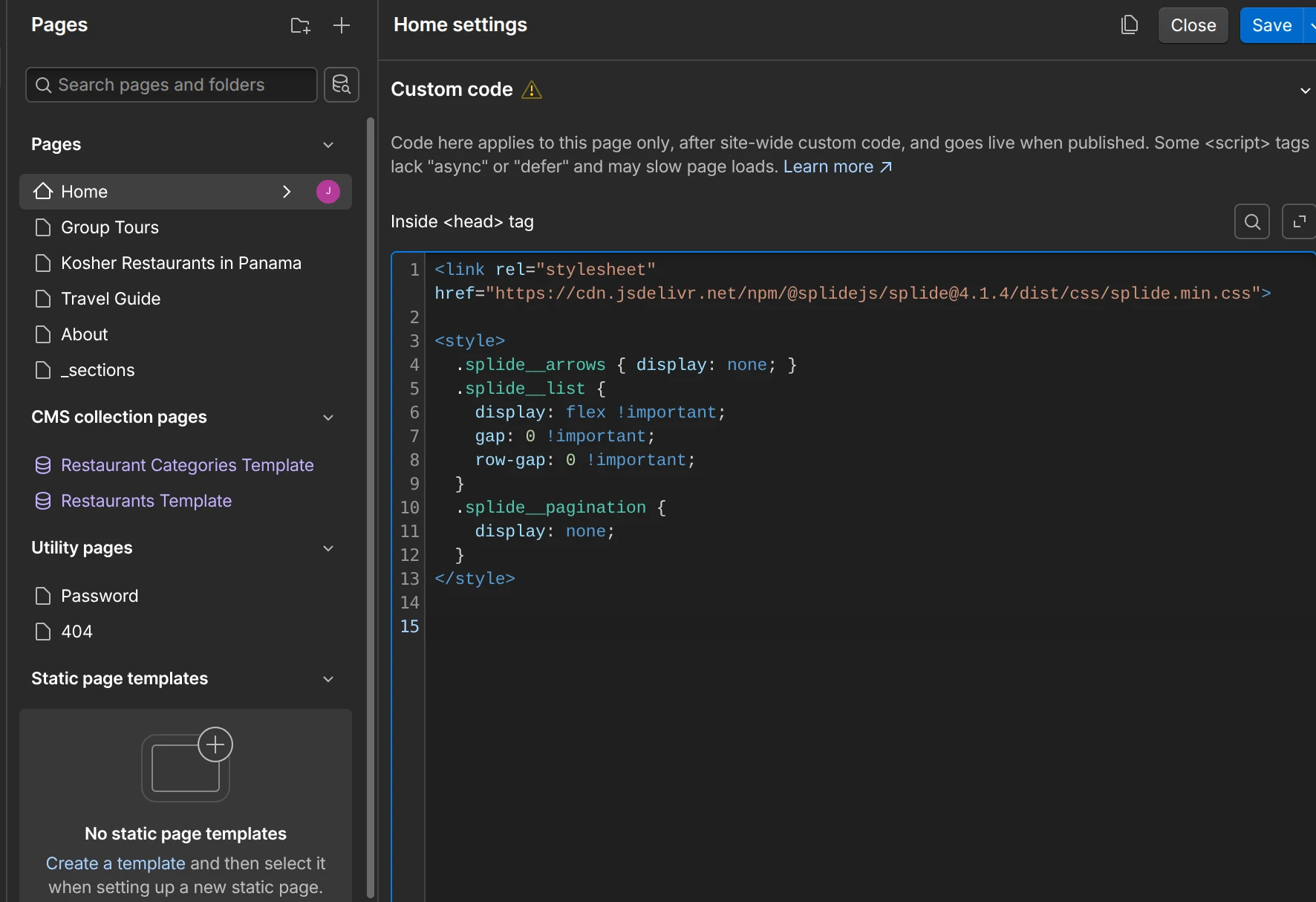This screenshot has width=1316, height=902.
Task: Collapse the Custom code section chevron
Action: coord(1305,91)
